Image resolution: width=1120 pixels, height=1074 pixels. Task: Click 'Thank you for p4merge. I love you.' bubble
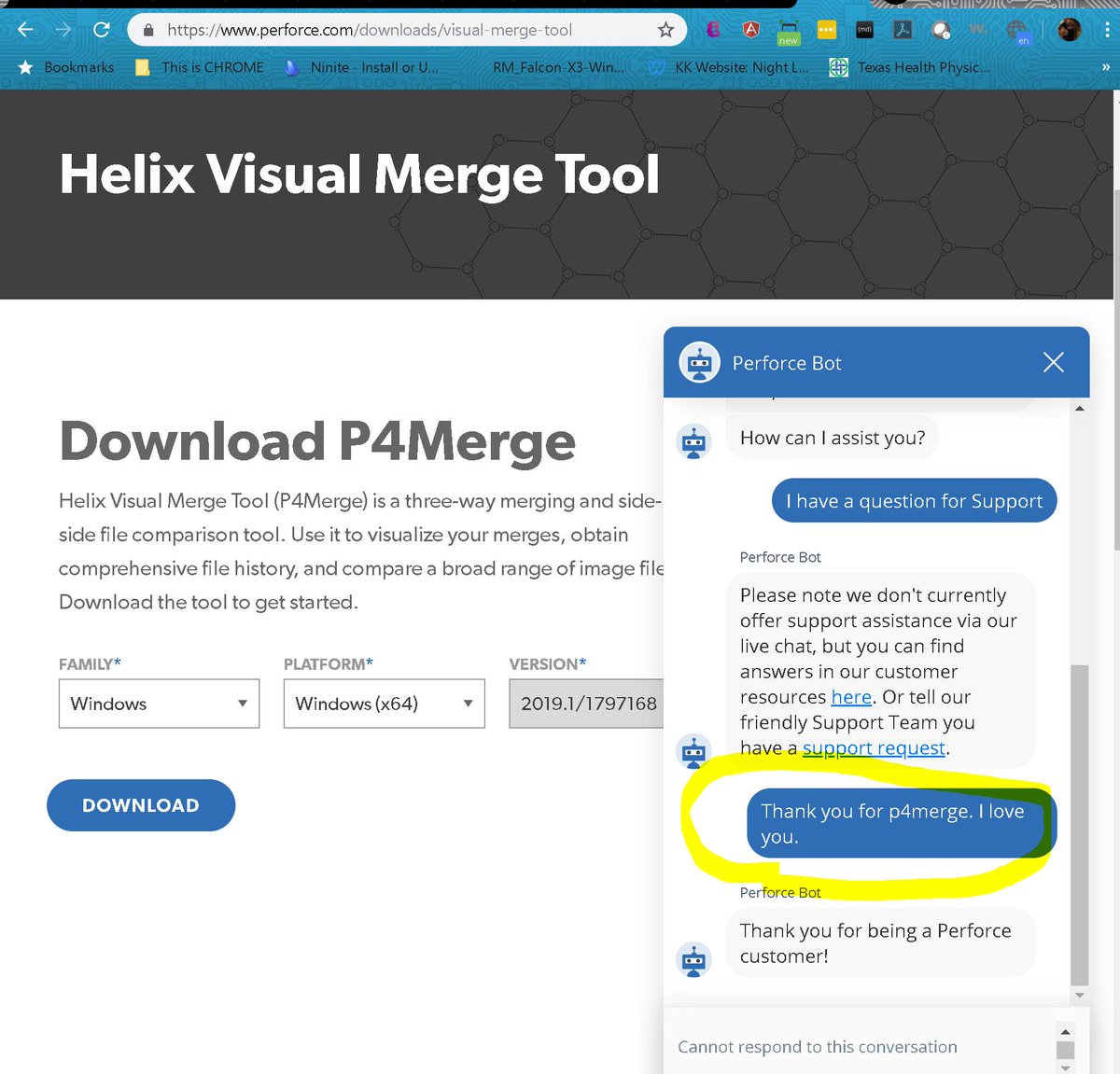click(x=900, y=824)
